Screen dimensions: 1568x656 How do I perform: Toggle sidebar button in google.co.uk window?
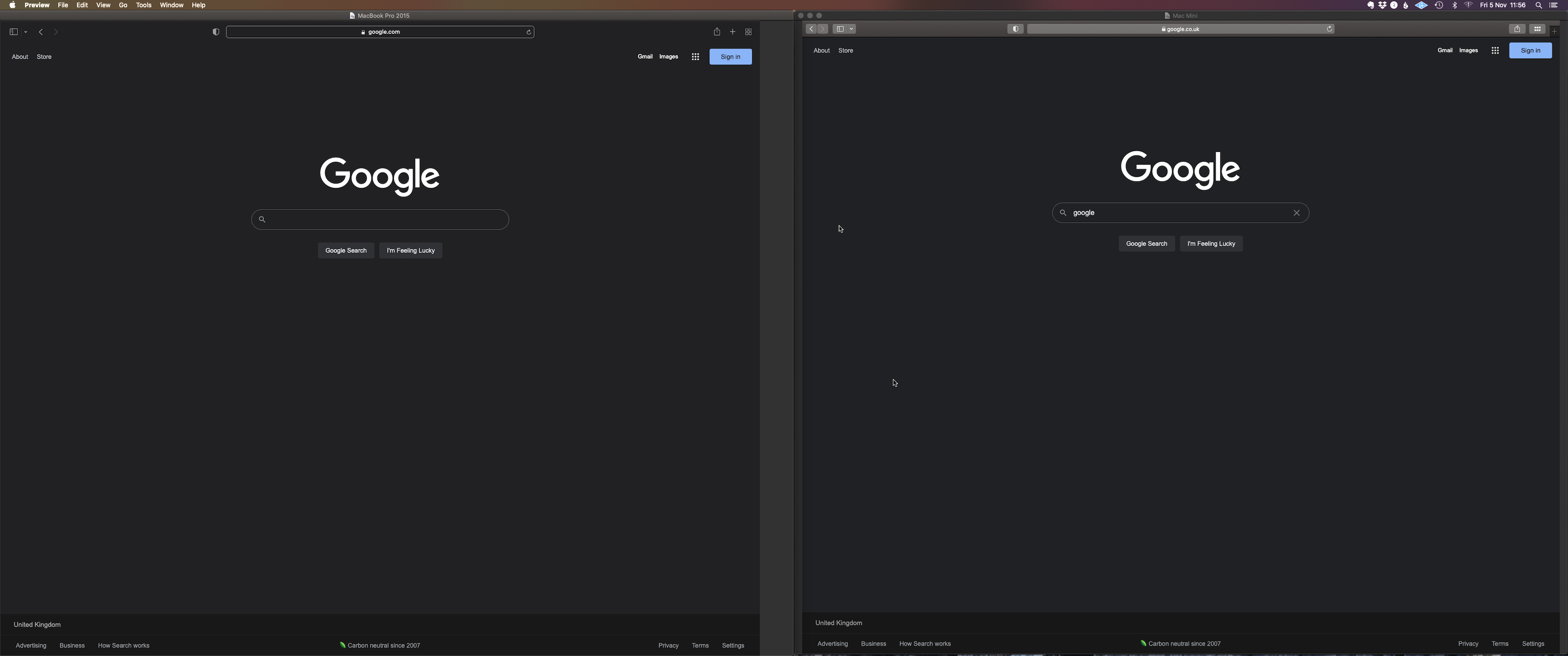840,29
